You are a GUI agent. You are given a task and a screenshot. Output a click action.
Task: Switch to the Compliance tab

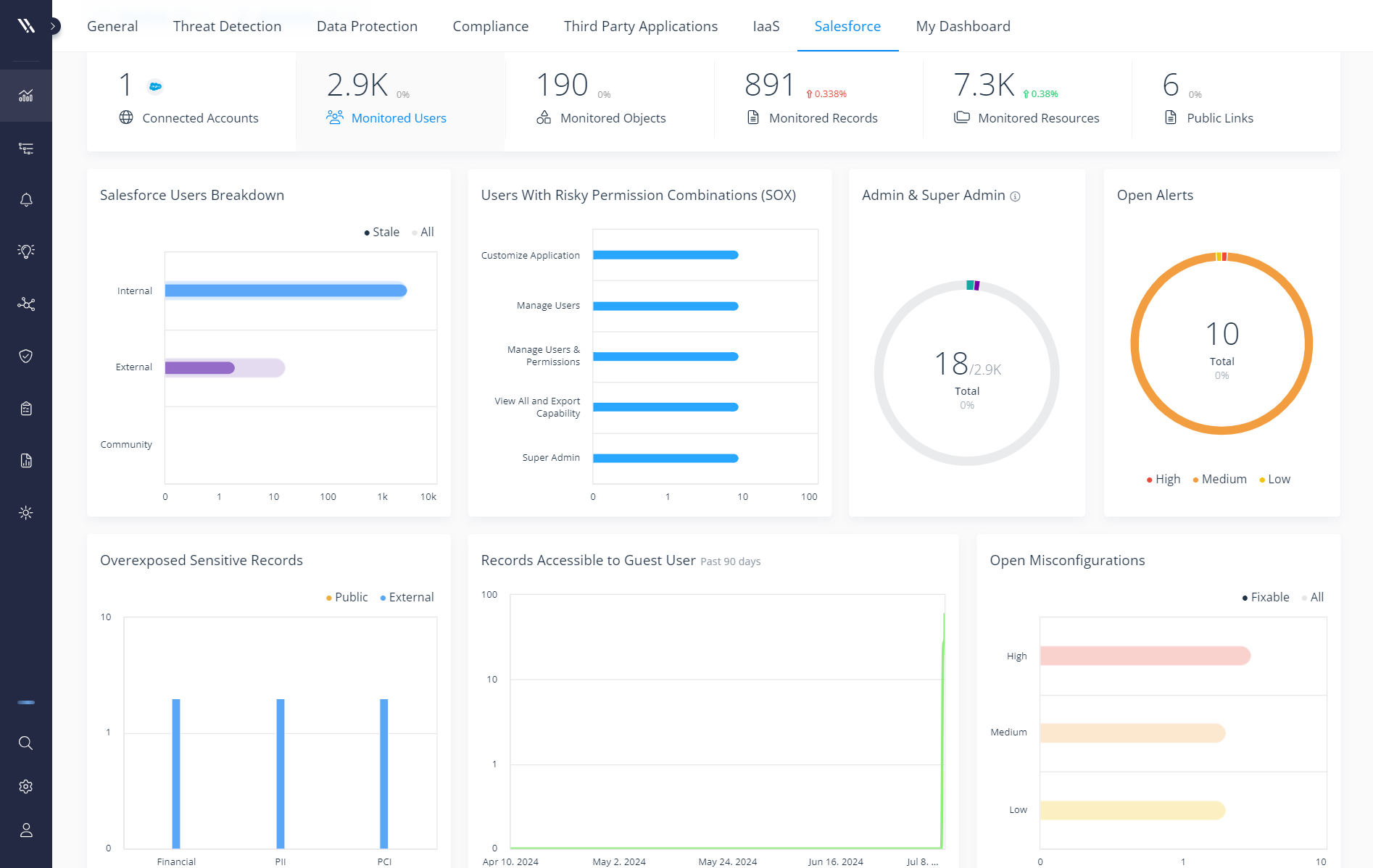click(491, 26)
